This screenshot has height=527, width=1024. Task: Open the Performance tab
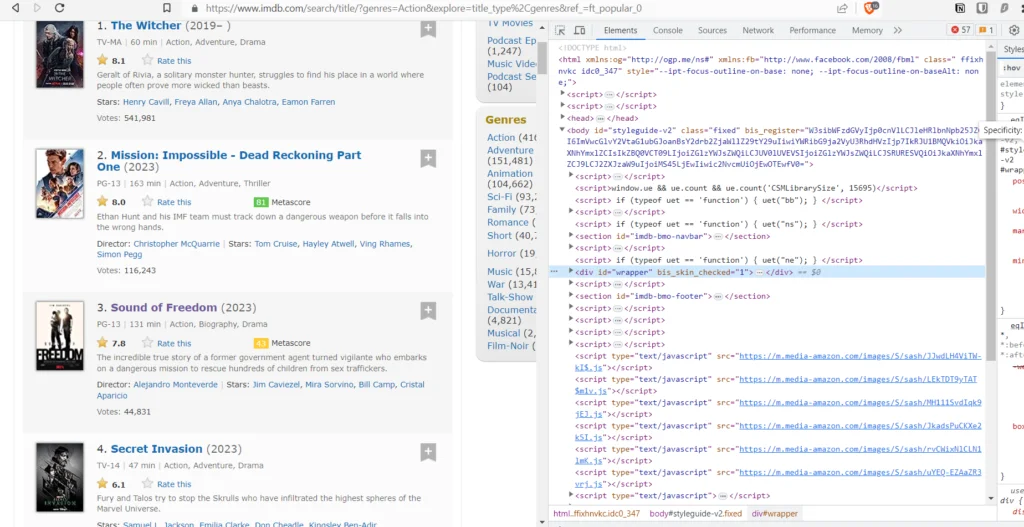(812, 31)
